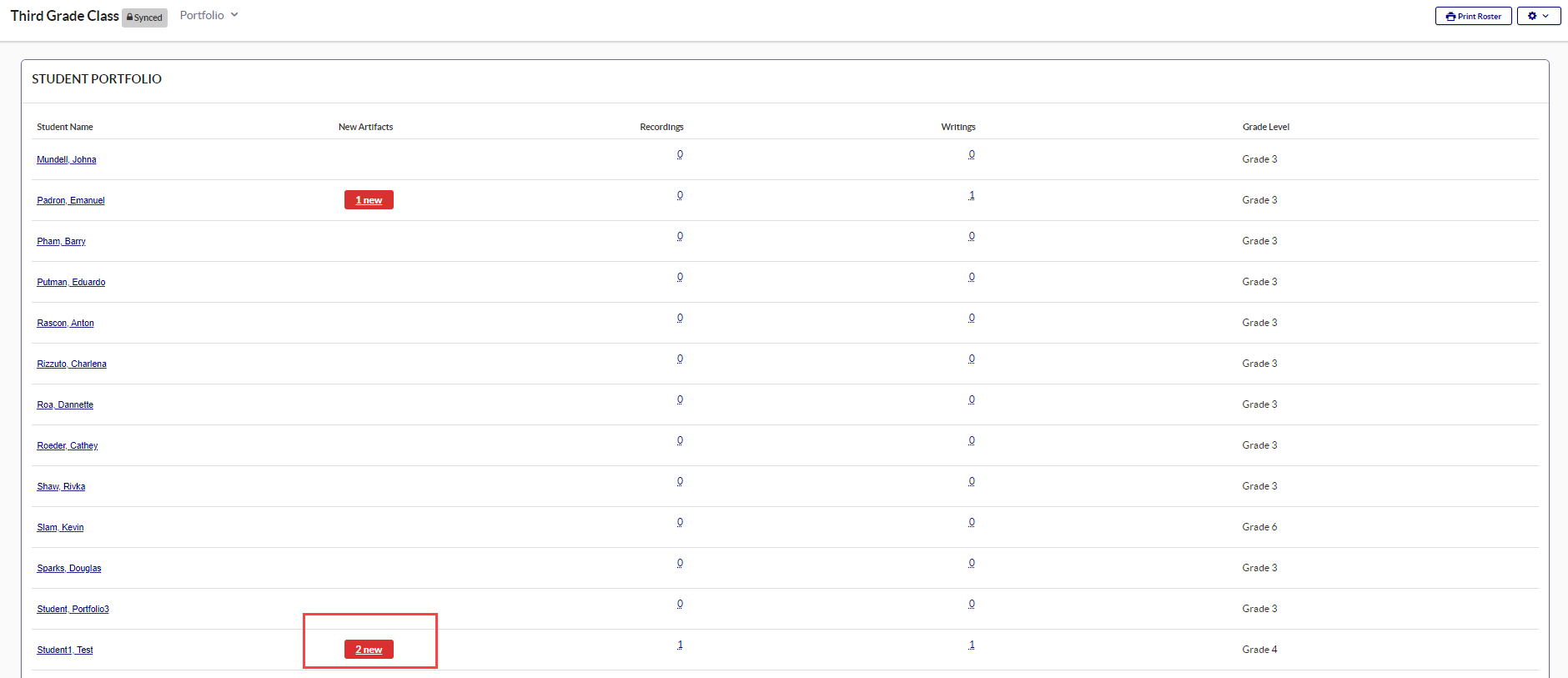The height and width of the screenshot is (678, 1568).
Task: Expand the Portfolio dropdown menu
Action: [209, 15]
